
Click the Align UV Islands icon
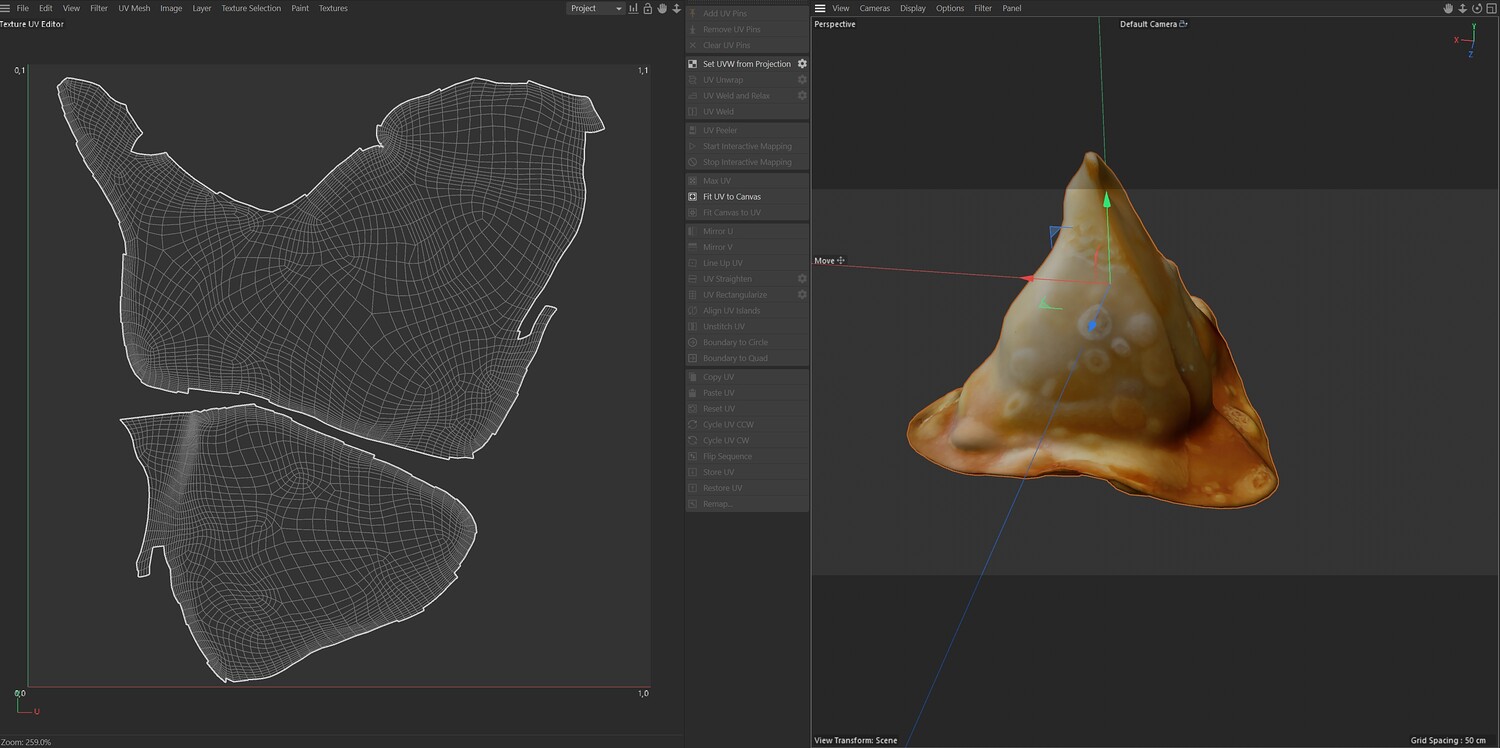coord(693,311)
